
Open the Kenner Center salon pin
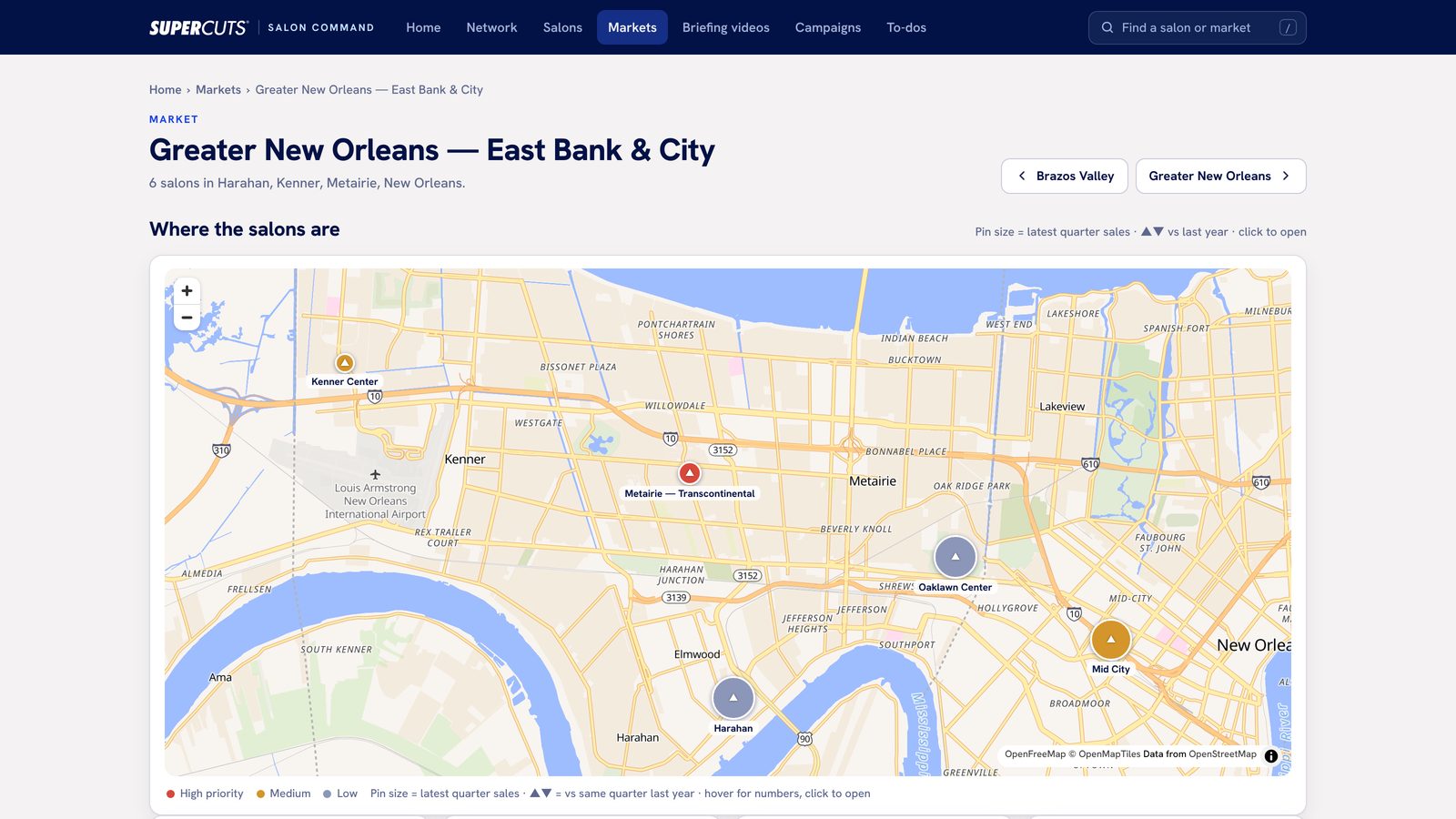click(345, 363)
